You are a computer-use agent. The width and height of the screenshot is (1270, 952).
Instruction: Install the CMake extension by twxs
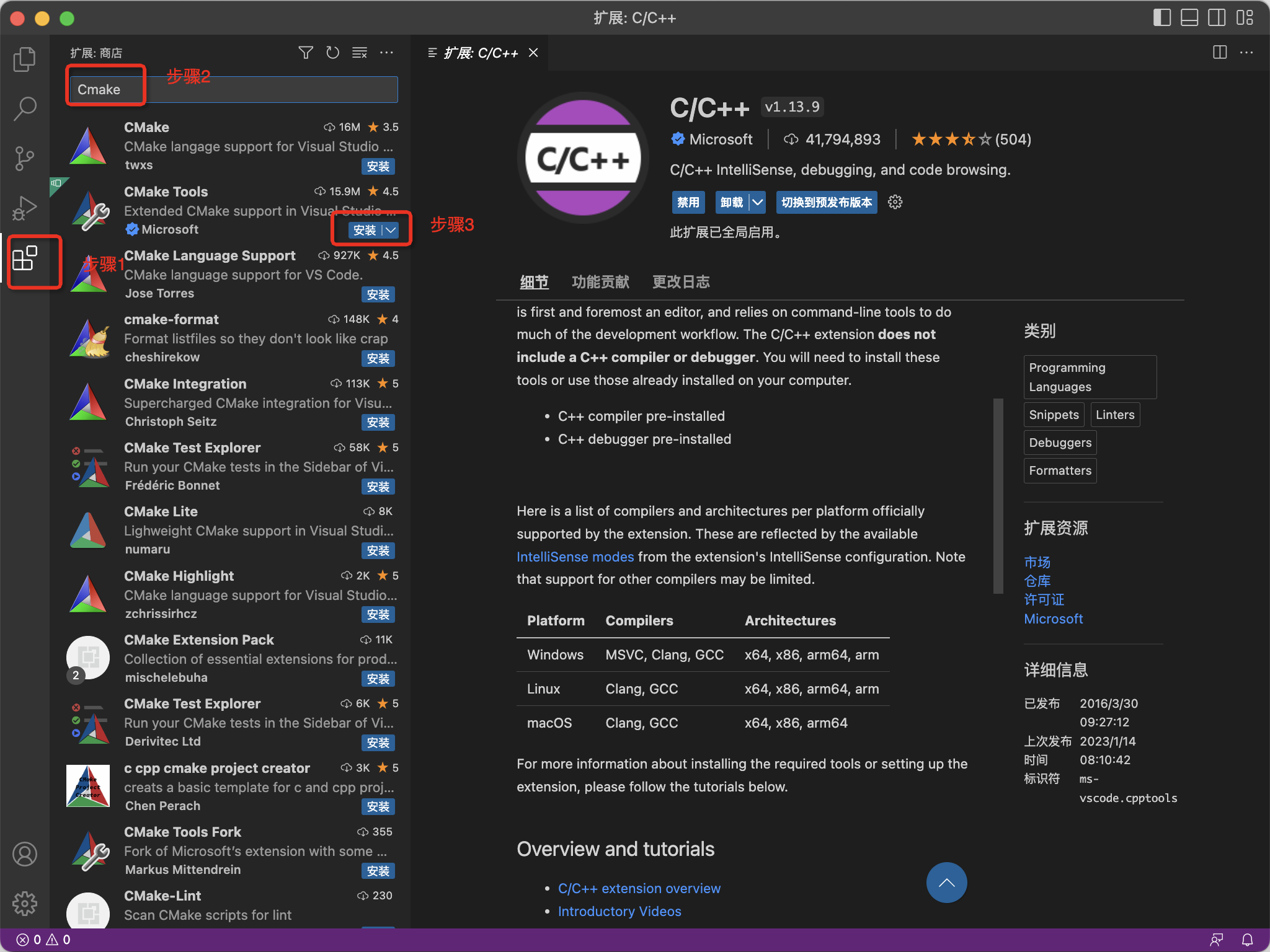click(x=378, y=167)
